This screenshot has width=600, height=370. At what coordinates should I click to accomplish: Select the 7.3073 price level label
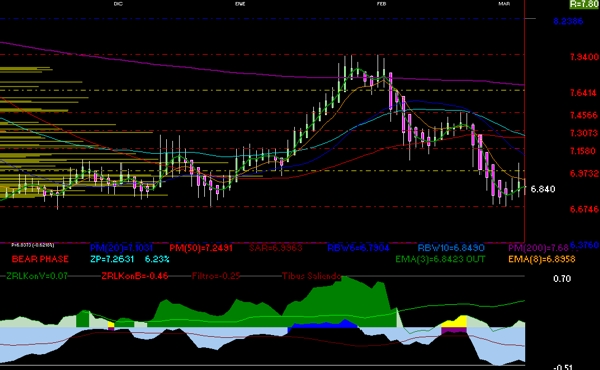tap(584, 133)
